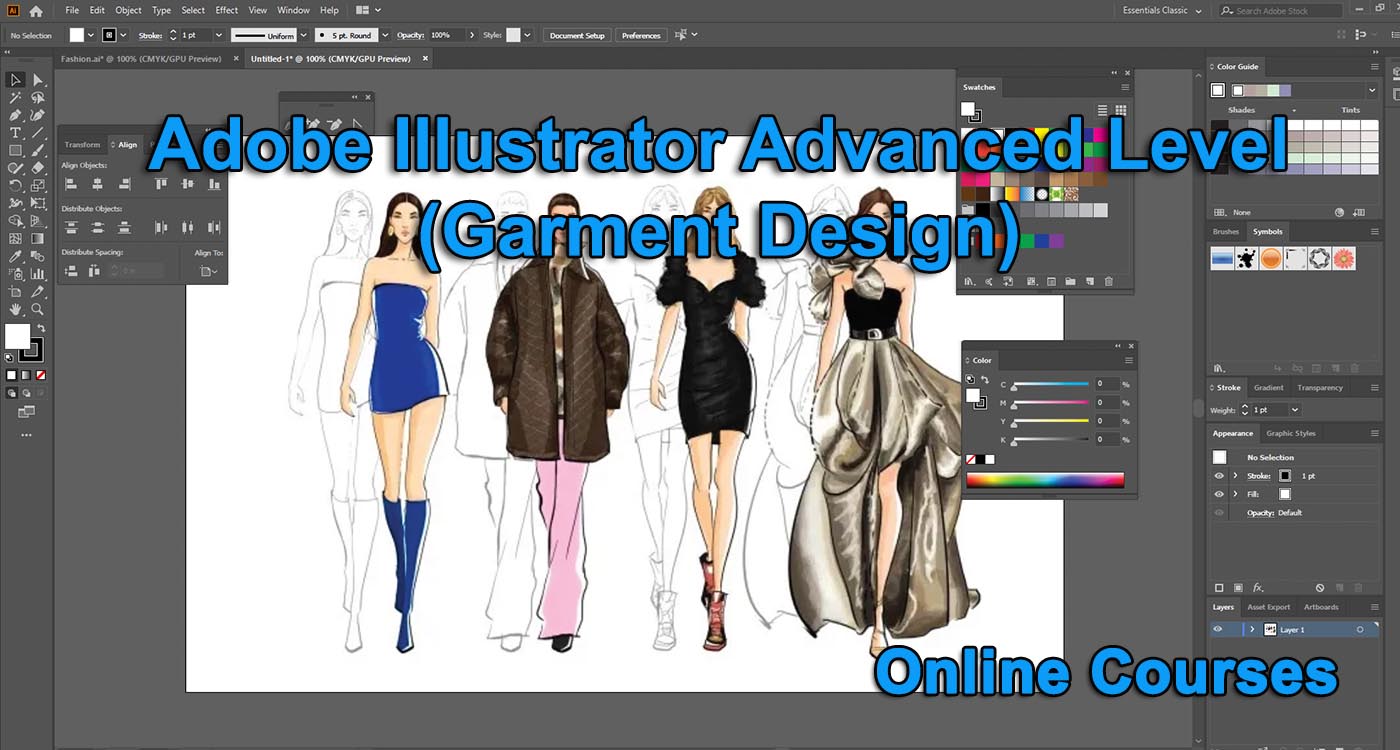The image size is (1400, 750).
Task: Click the Swatches panel menu icon
Action: point(1125,87)
